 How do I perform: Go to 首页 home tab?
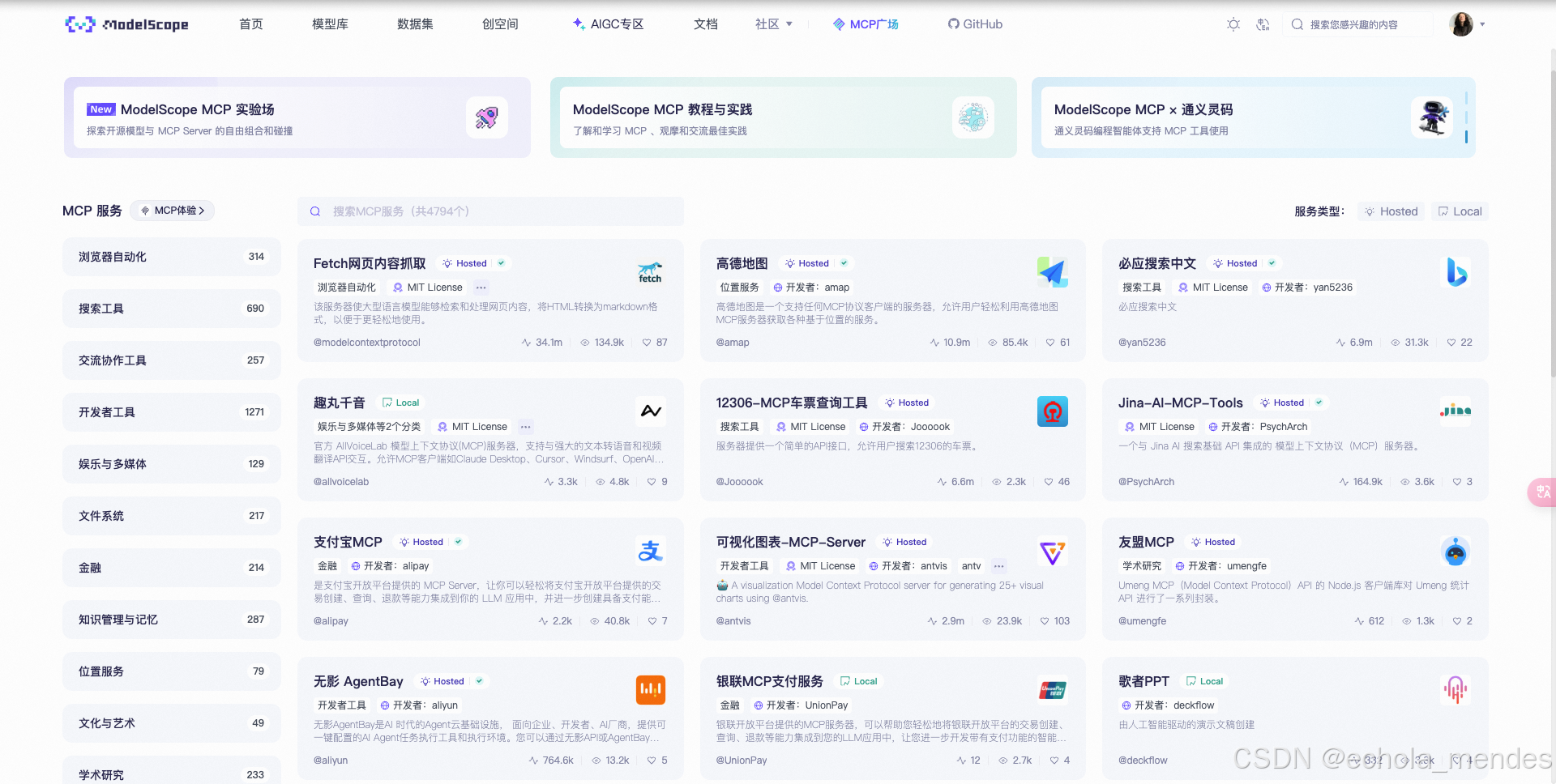tap(251, 24)
